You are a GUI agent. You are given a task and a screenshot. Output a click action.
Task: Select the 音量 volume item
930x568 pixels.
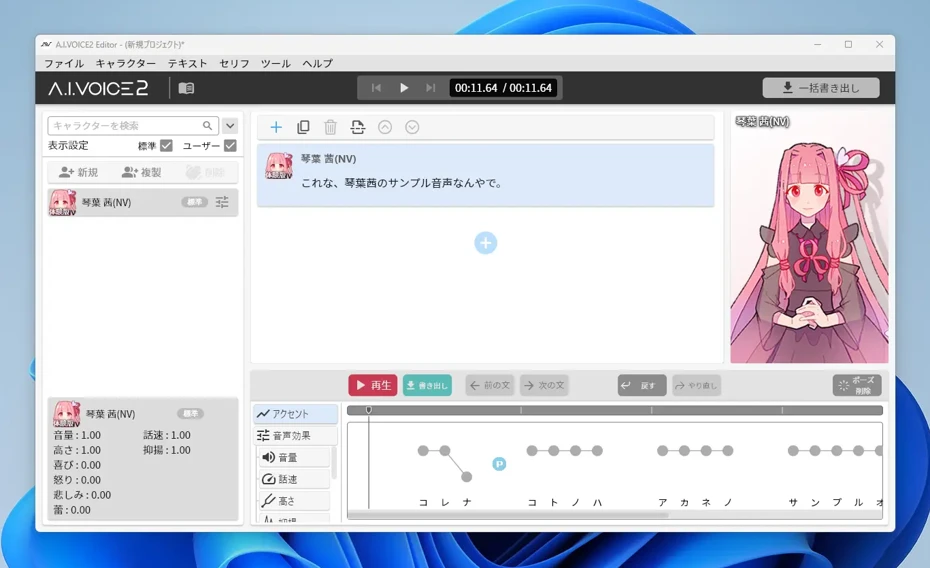pyautogui.click(x=294, y=457)
